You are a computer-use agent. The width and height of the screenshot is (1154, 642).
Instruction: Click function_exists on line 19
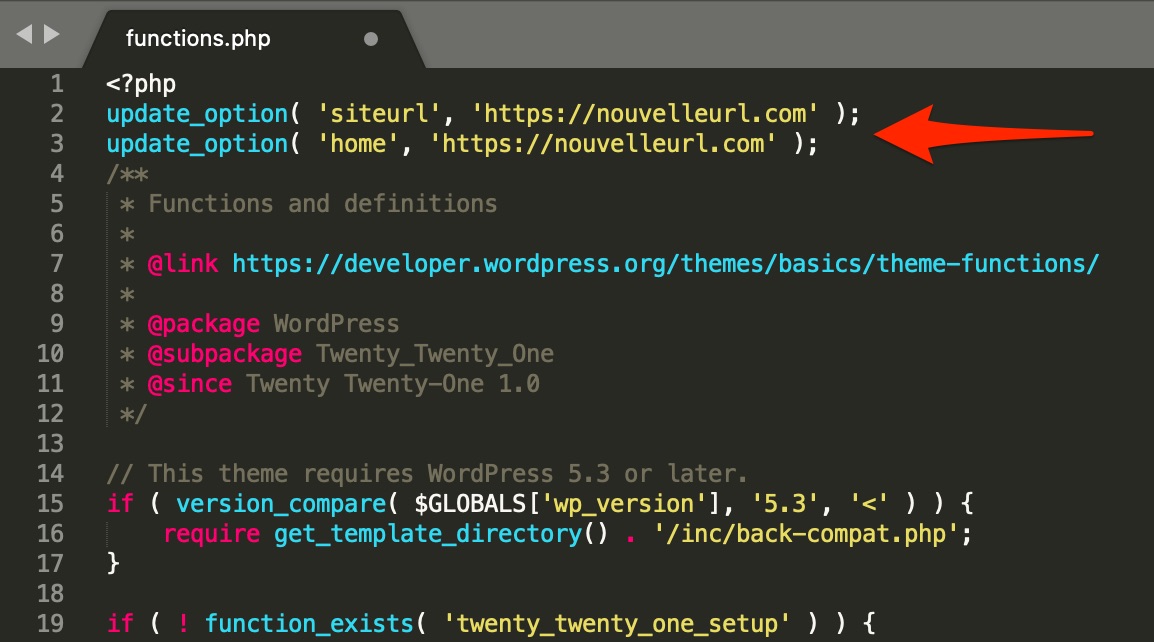309,624
